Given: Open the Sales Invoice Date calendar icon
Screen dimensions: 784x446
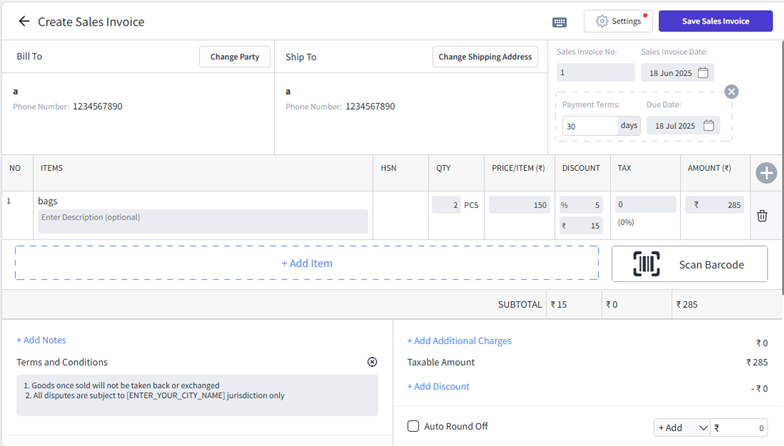Looking at the screenshot, I should (703, 72).
